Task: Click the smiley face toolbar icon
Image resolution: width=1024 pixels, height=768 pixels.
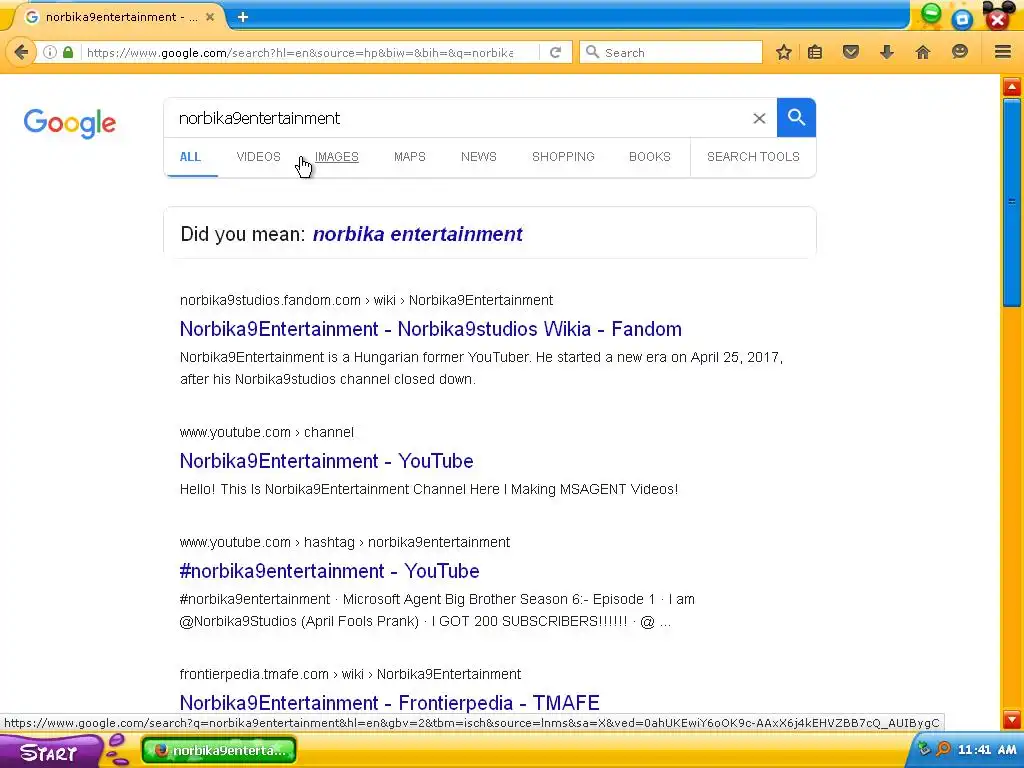Action: 959,52
